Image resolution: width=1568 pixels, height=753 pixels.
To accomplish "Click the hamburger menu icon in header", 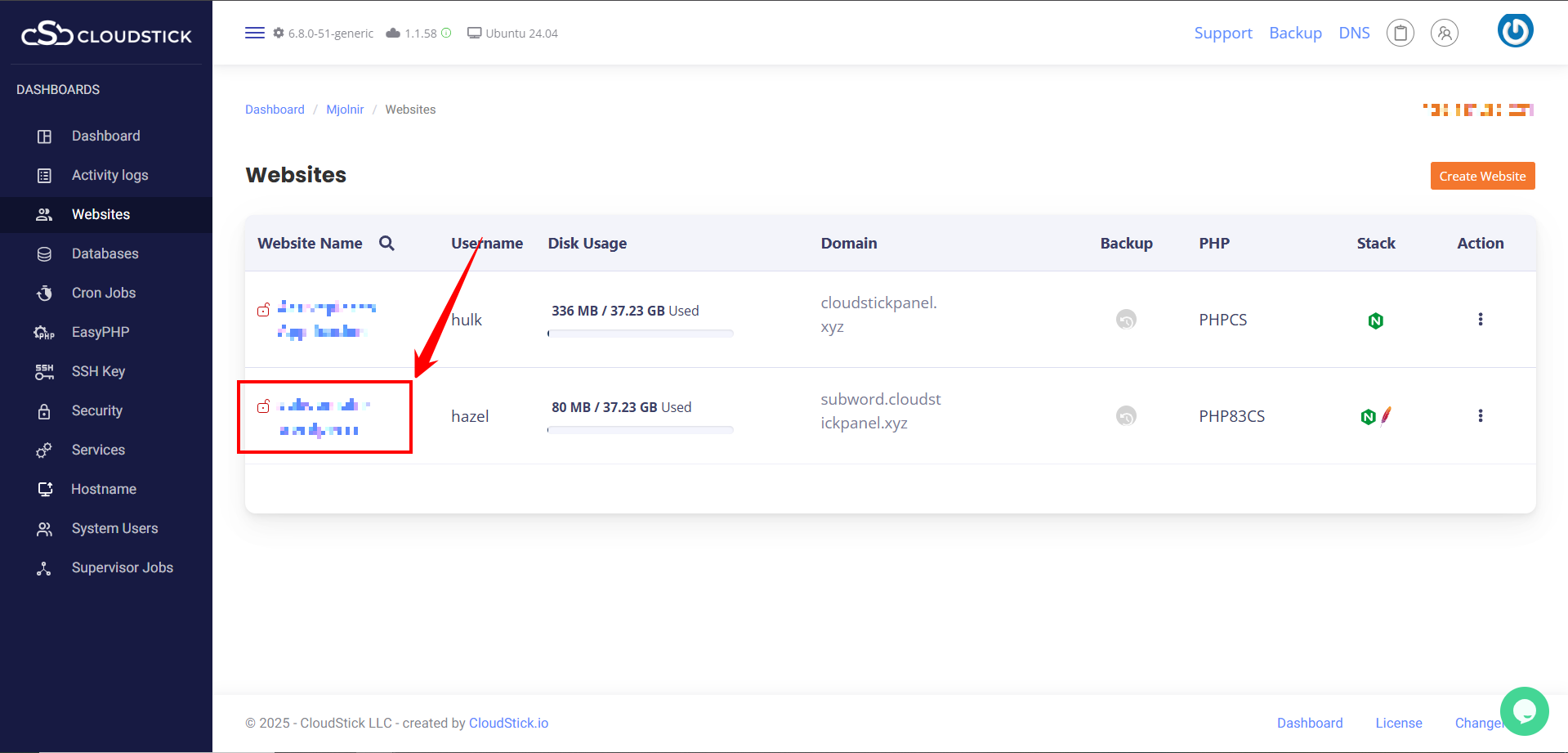I will coord(254,33).
